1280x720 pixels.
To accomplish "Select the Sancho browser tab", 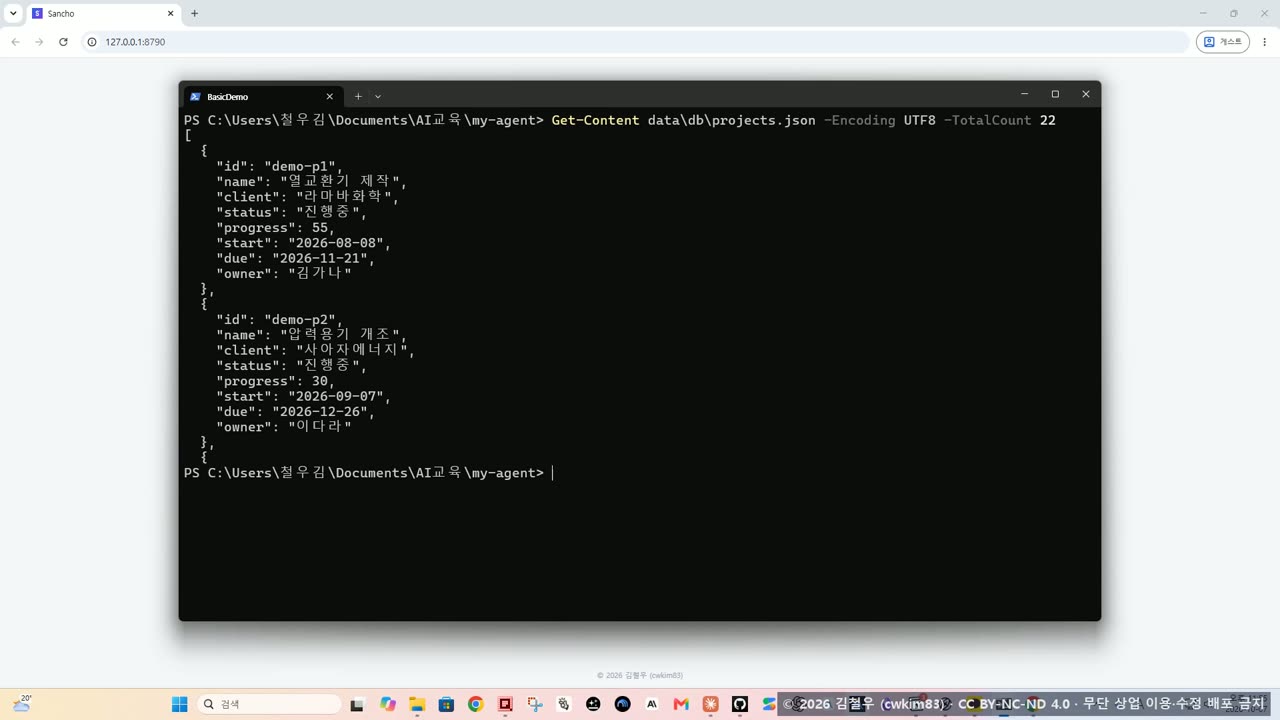I will tap(102, 14).
